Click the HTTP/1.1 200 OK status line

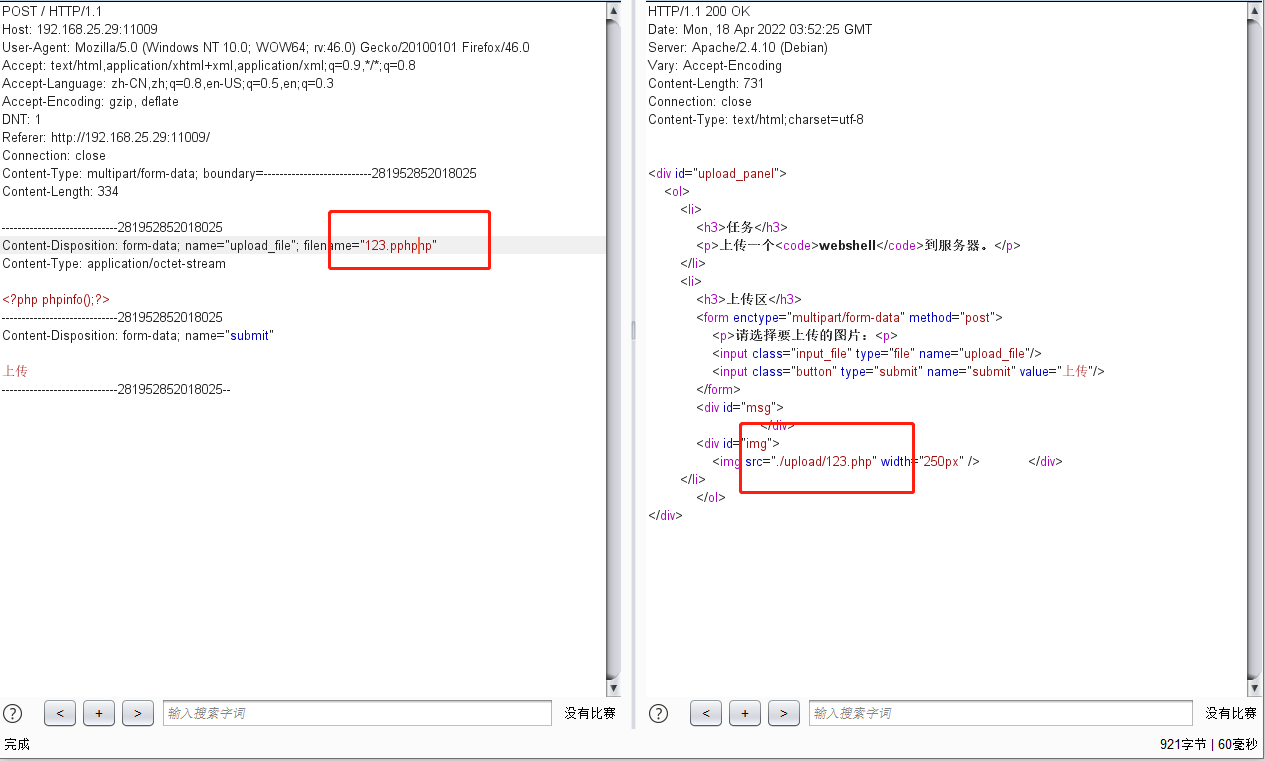(699, 11)
